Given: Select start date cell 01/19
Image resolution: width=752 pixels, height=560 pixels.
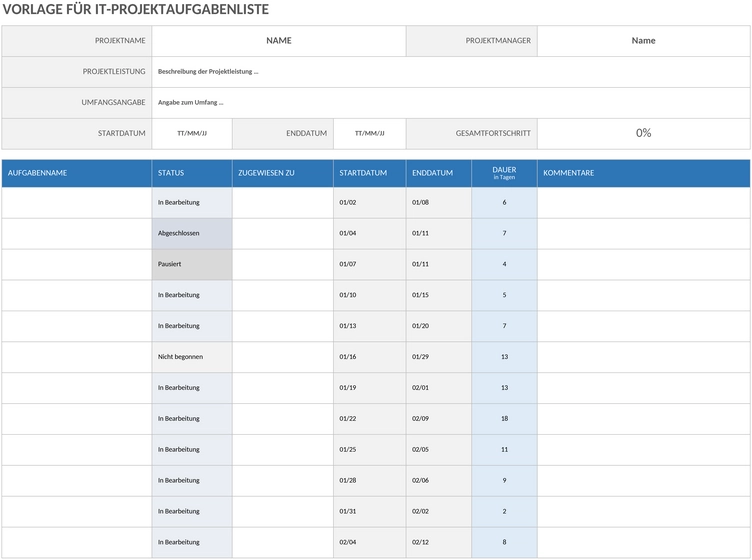Looking at the screenshot, I should (369, 388).
